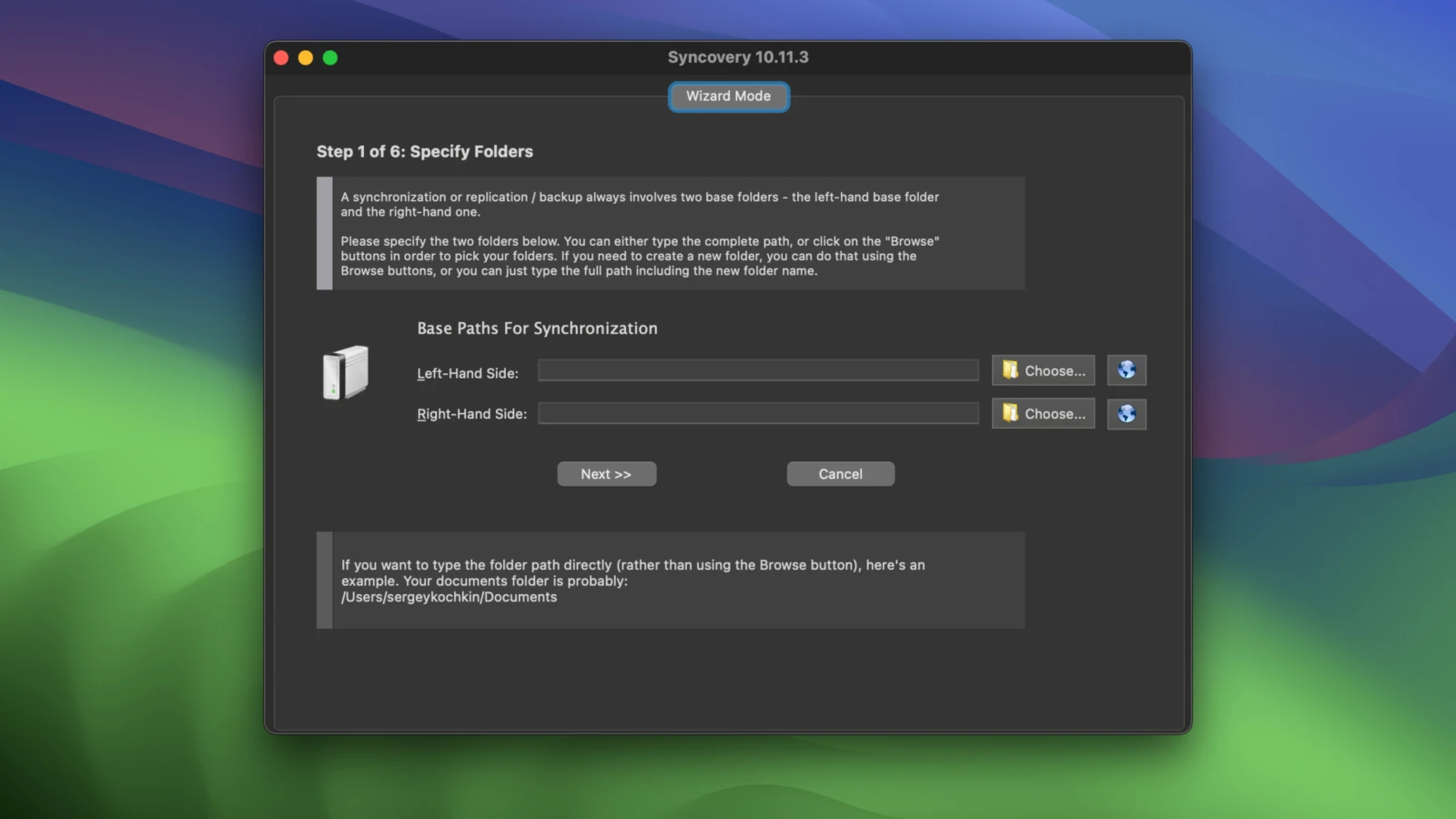The width and height of the screenshot is (1456, 819).
Task: Focus the Right-Hand Side path input field
Action: tap(757, 414)
